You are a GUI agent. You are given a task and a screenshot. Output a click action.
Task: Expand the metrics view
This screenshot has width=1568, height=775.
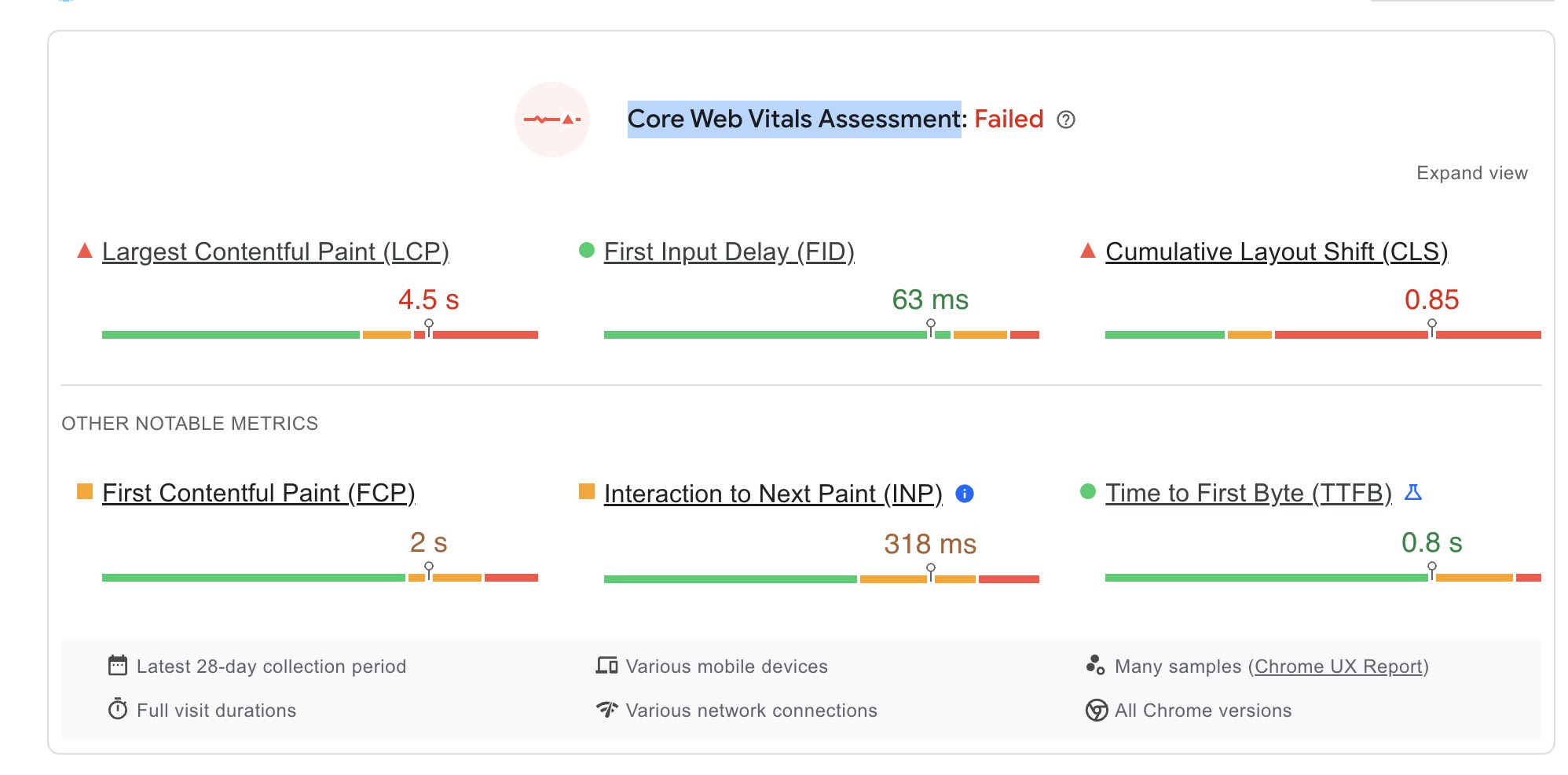pos(1471,173)
